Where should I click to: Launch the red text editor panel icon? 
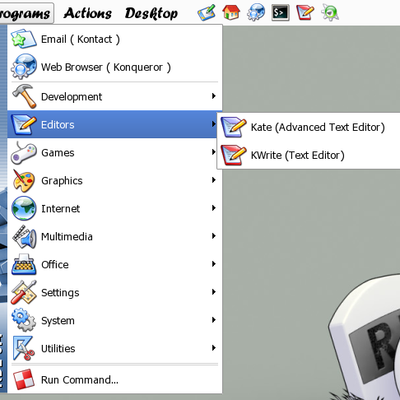coord(305,13)
